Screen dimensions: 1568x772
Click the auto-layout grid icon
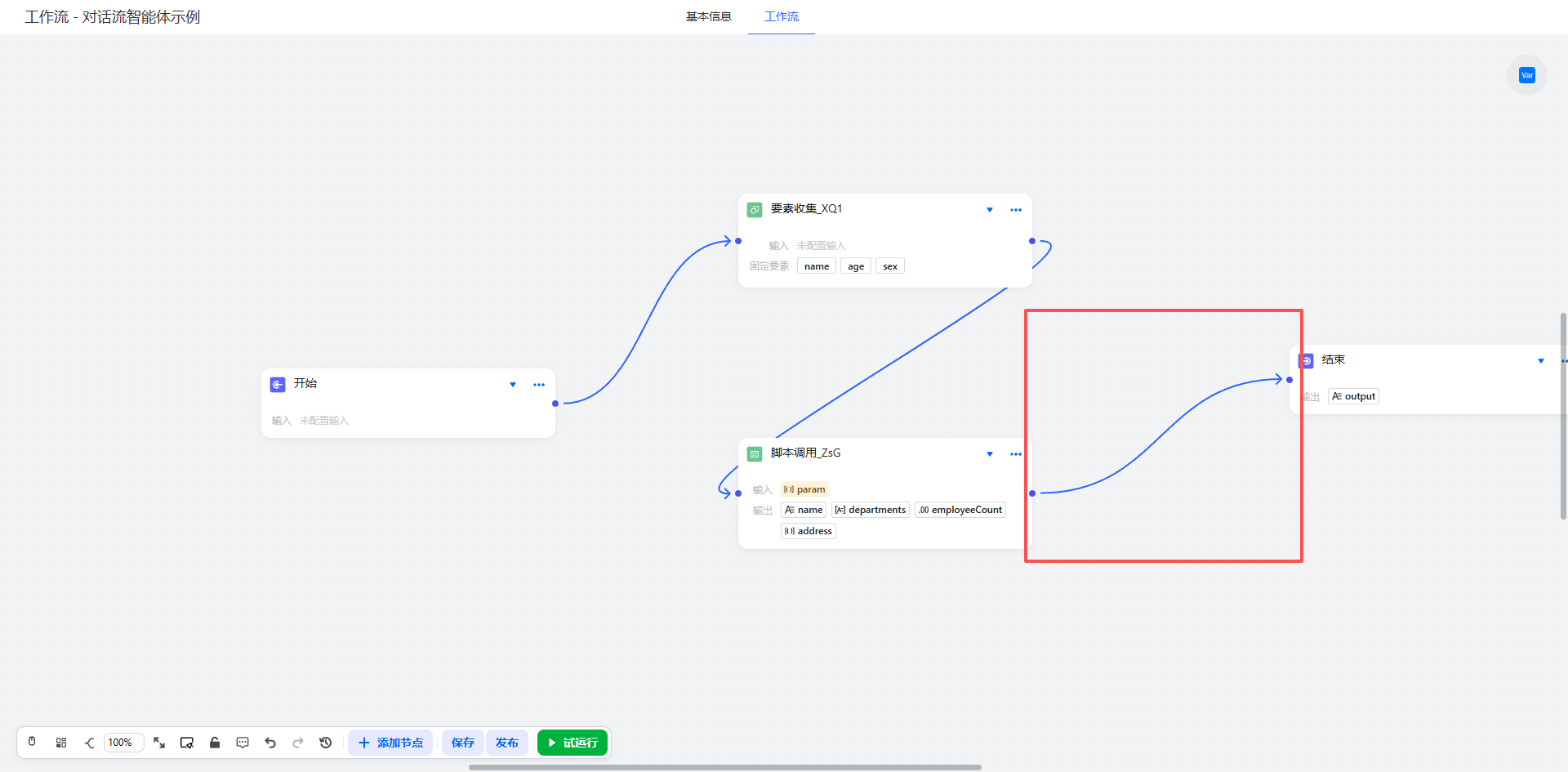(x=61, y=743)
